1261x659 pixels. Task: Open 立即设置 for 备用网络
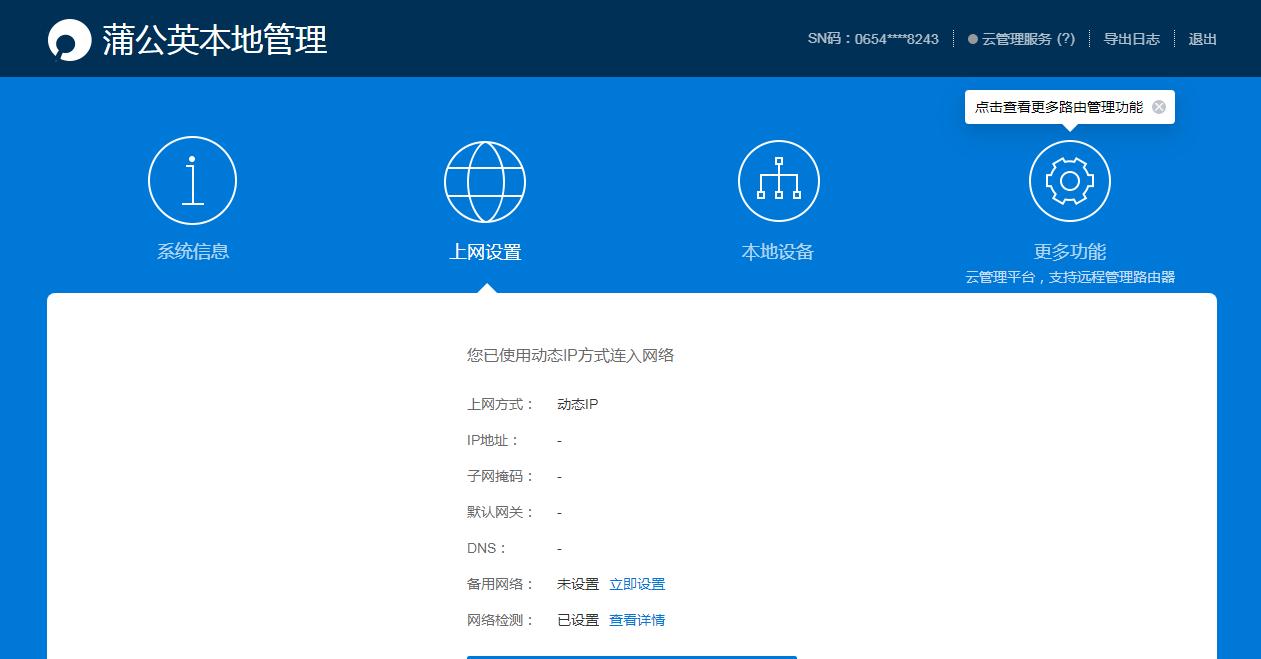(x=638, y=583)
